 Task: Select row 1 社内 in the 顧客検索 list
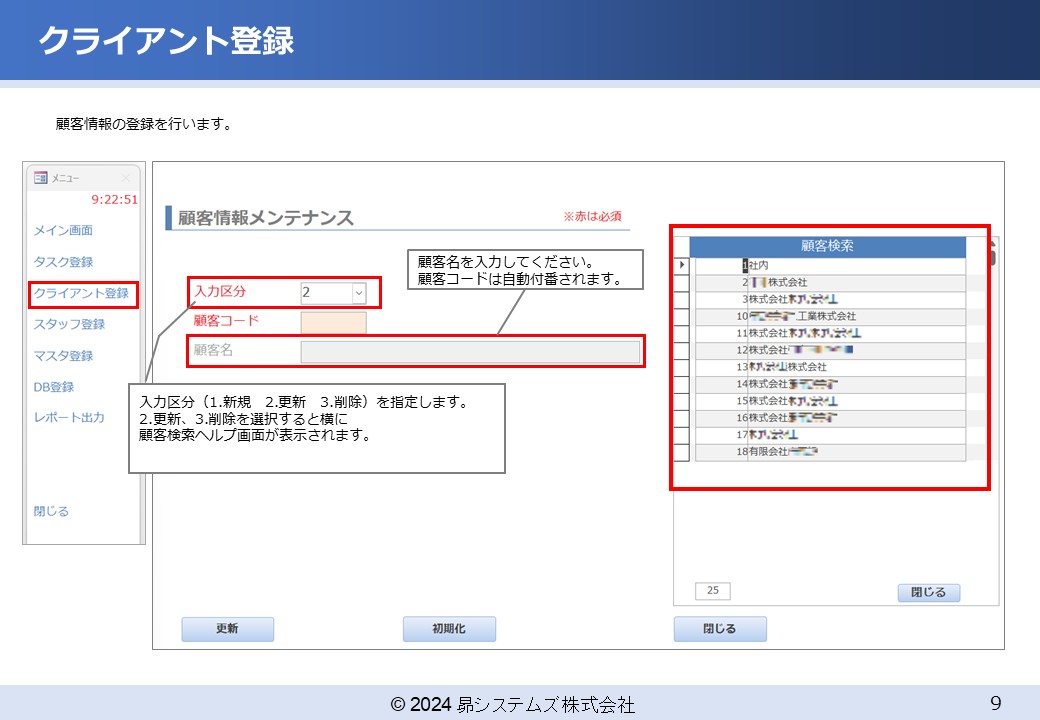[780, 265]
